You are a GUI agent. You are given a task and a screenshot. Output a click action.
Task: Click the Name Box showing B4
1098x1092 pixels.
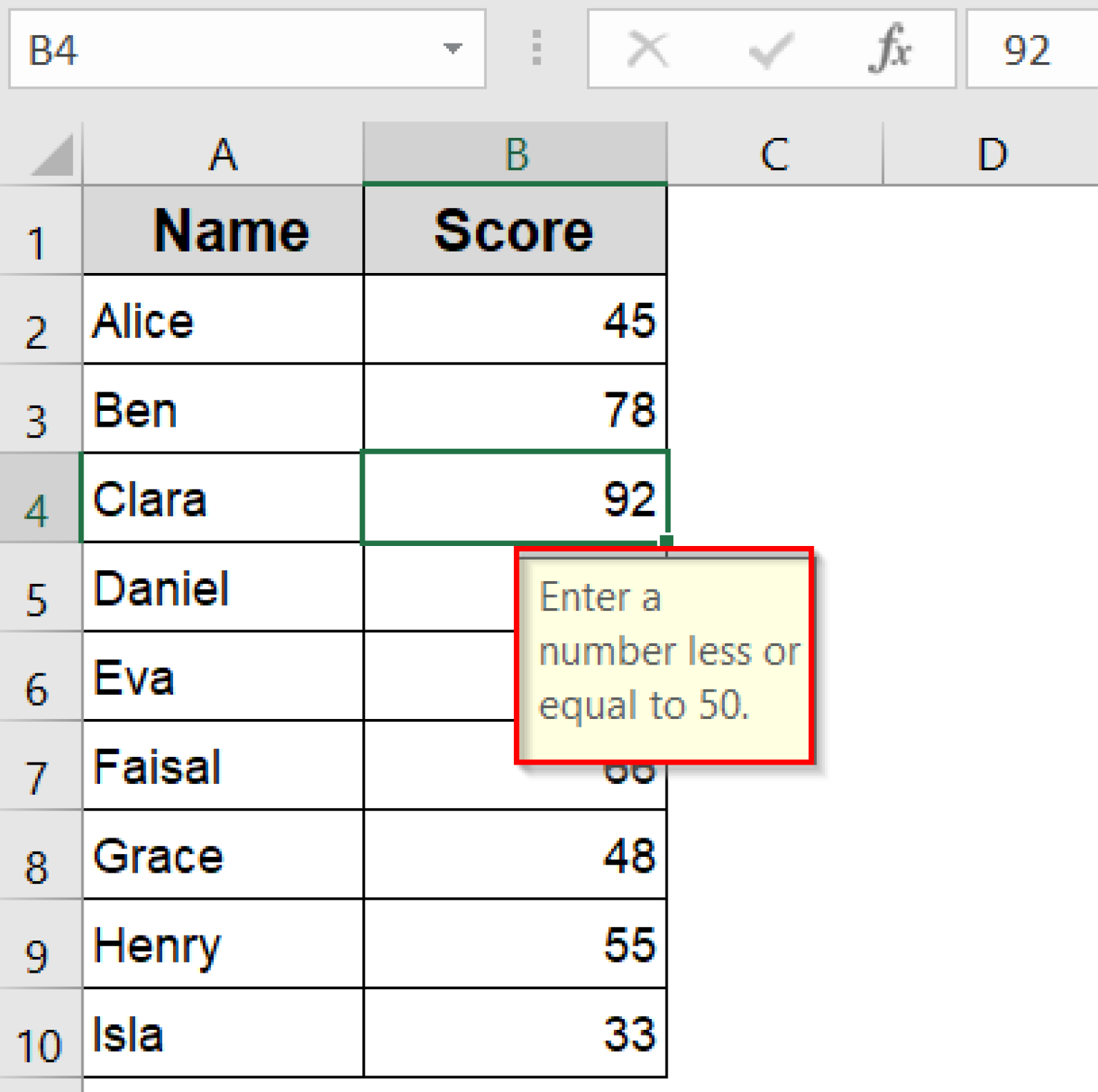pos(214,49)
